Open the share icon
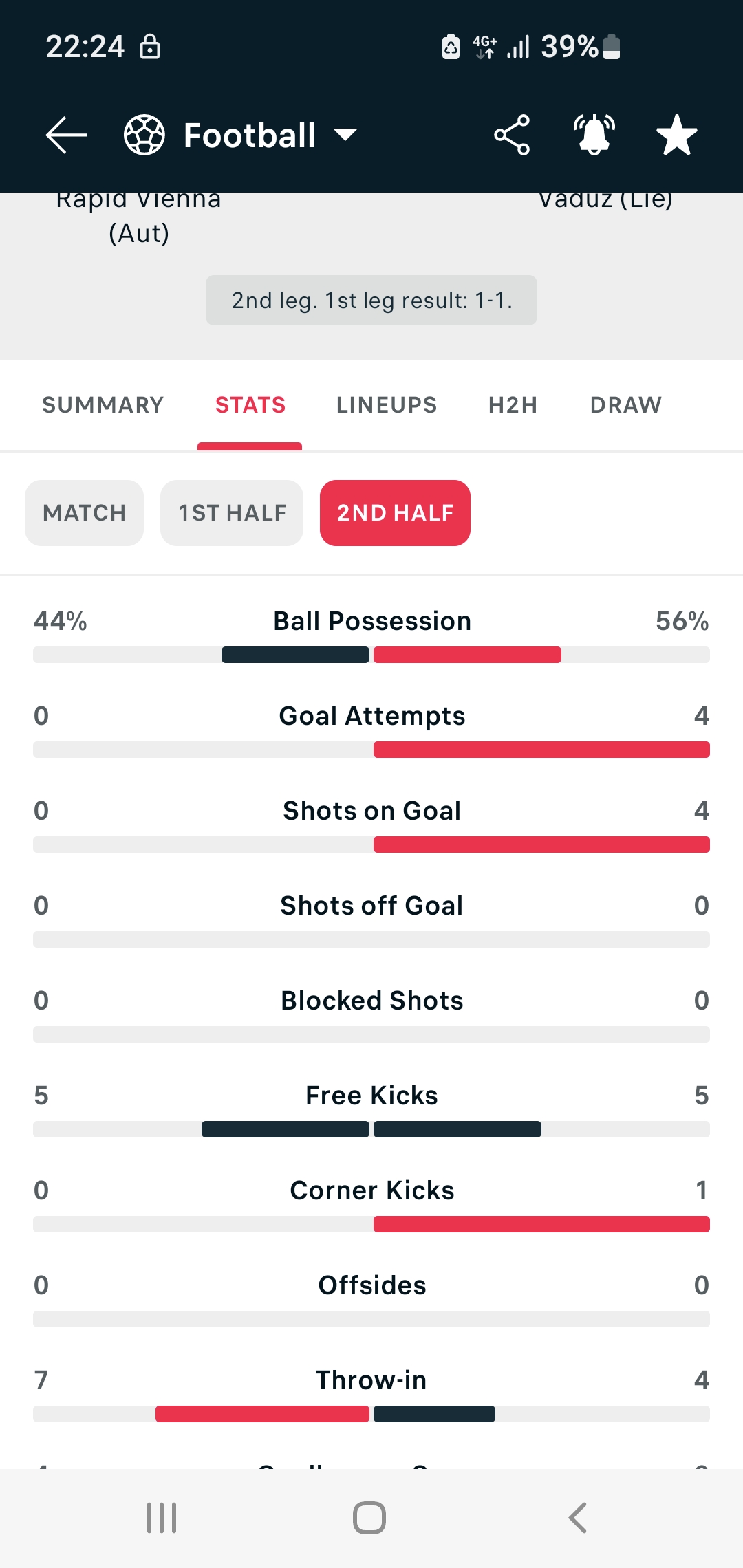This screenshot has height=1568, width=743. coord(512,135)
